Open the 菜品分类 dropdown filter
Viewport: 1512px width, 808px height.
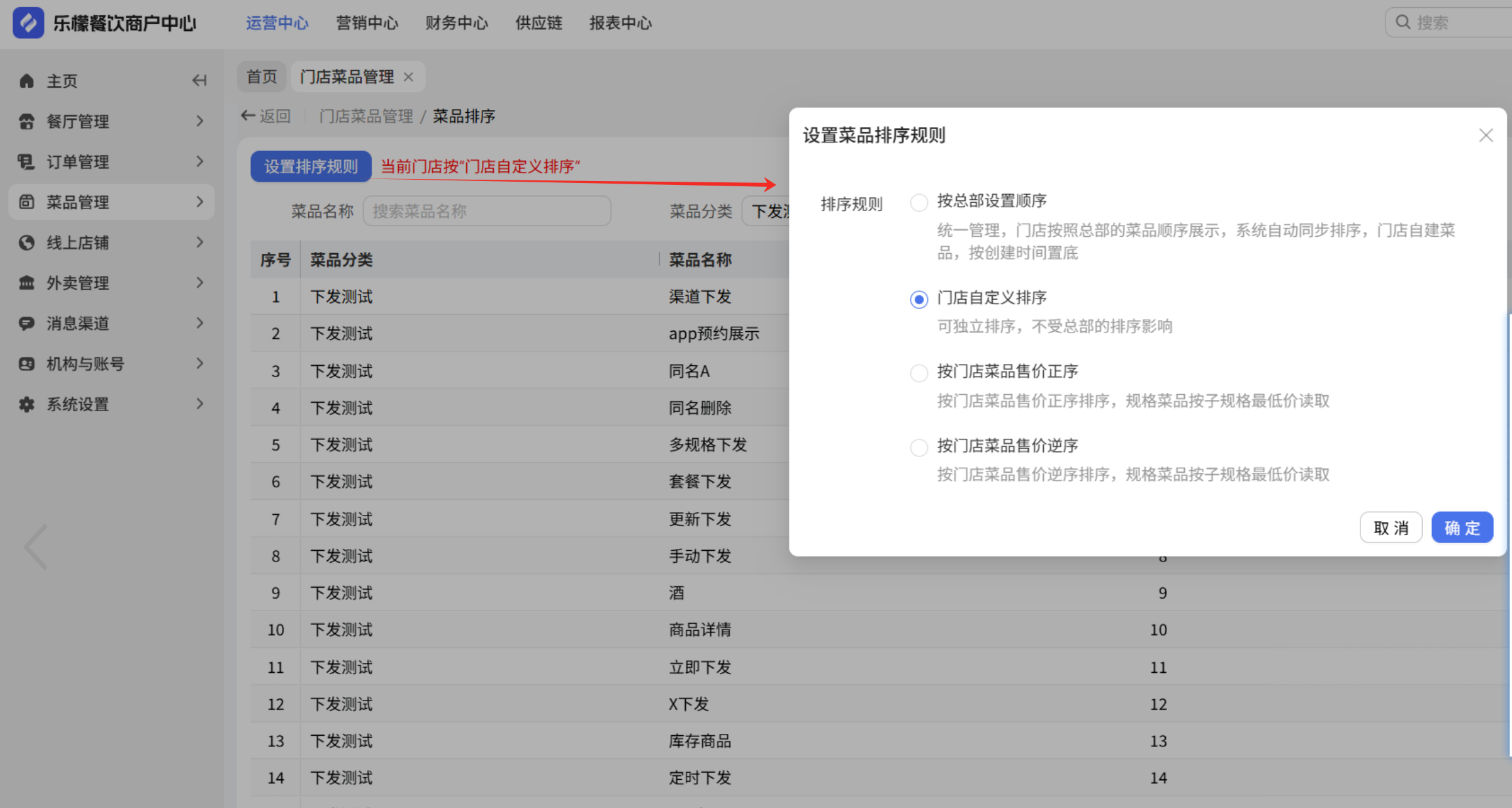pyautogui.click(x=766, y=211)
